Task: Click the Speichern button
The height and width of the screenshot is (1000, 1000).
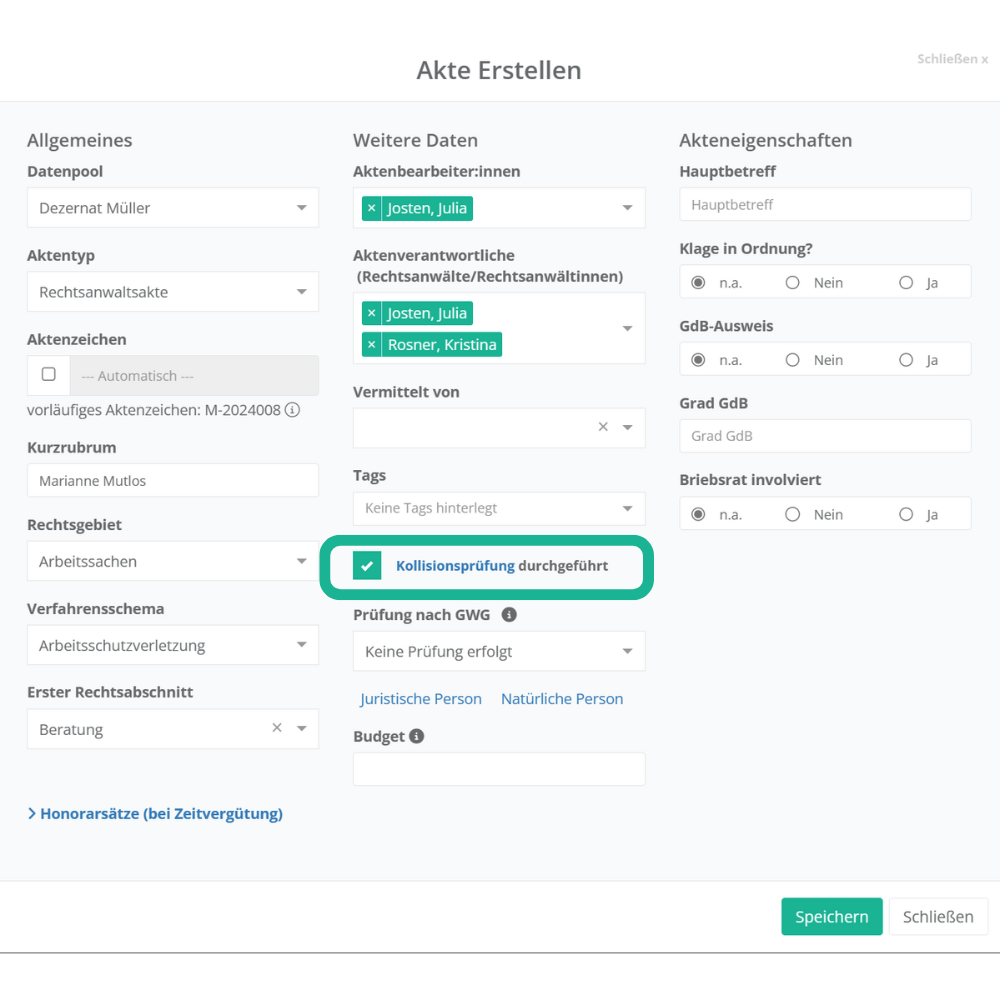Action: 831,917
